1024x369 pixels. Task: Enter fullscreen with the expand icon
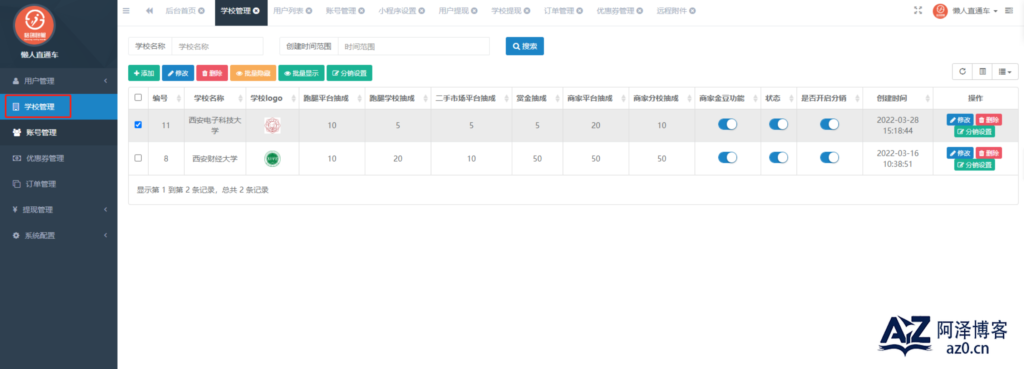point(918,10)
